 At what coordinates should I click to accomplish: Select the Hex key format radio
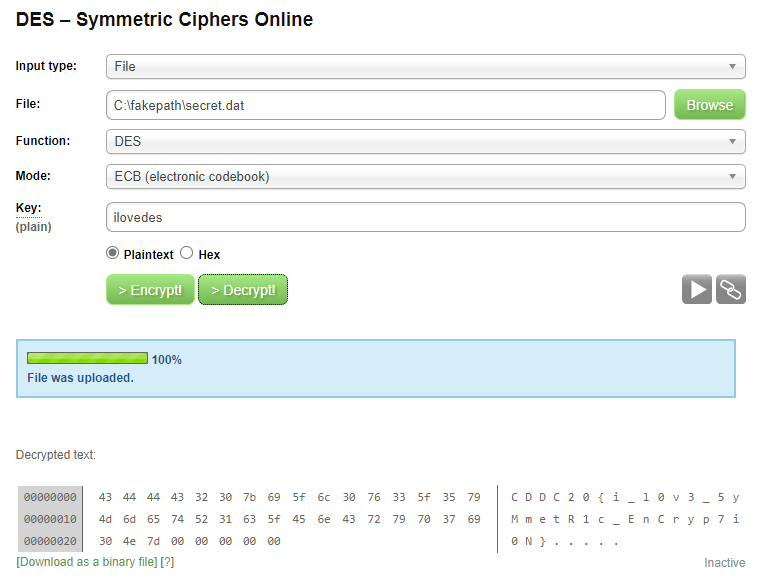click(187, 253)
